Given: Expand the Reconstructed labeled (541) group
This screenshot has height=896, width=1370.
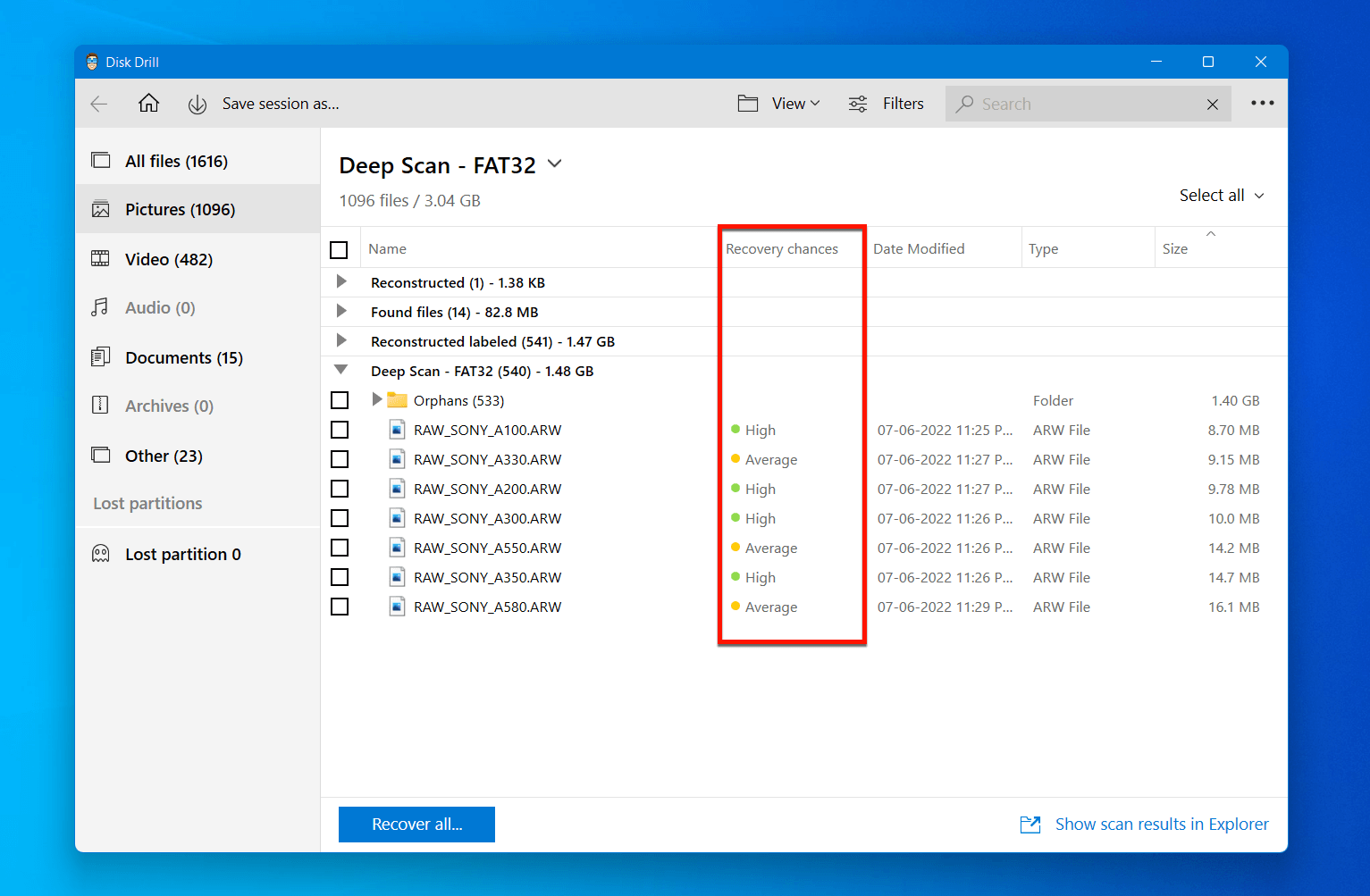Looking at the screenshot, I should 340,340.
